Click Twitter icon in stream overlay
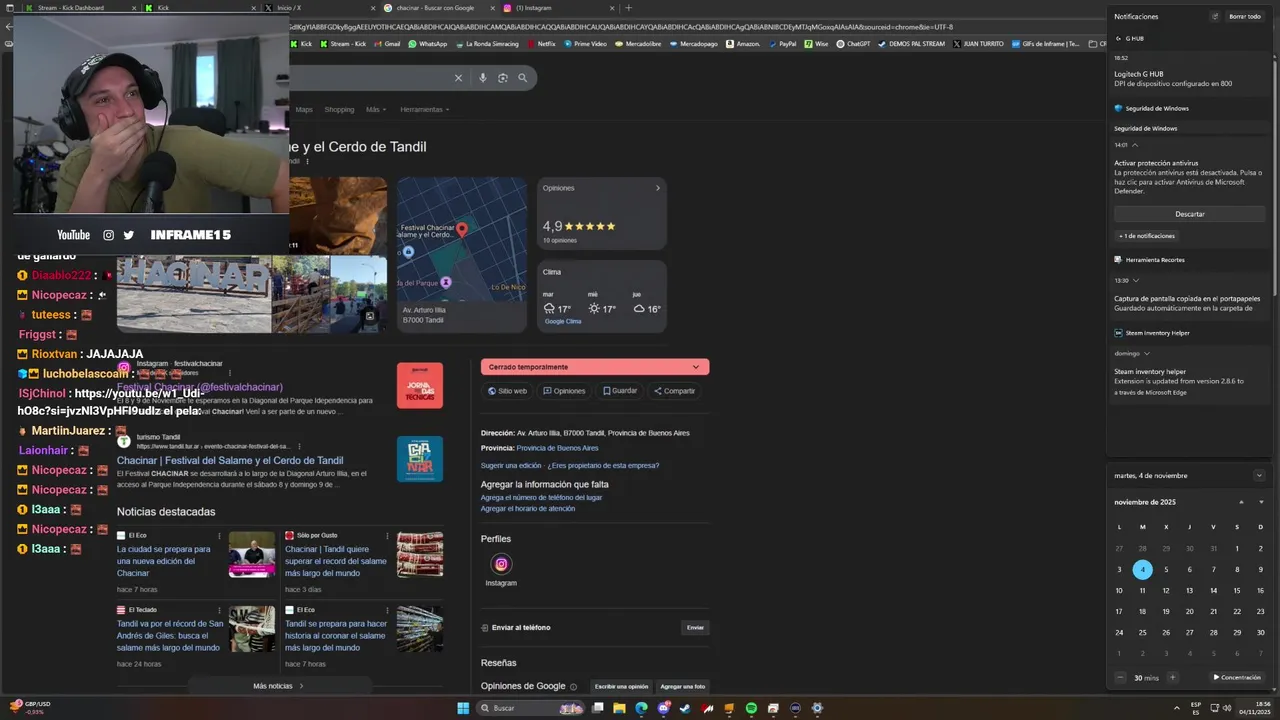Viewport: 1280px width, 720px height. 129,235
